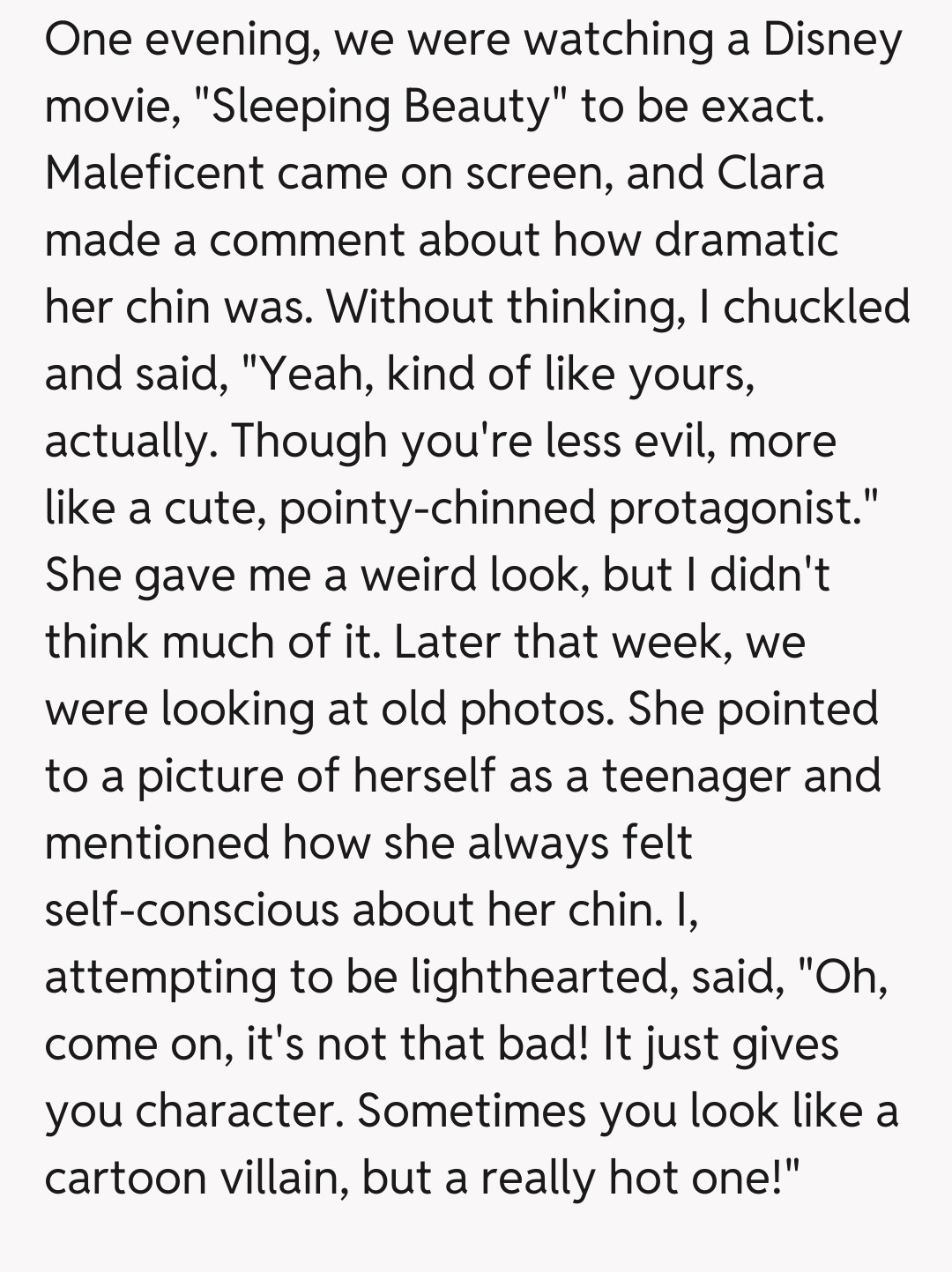The height and width of the screenshot is (1272, 952).
Task: Click the word "evil"
Action: point(672,440)
